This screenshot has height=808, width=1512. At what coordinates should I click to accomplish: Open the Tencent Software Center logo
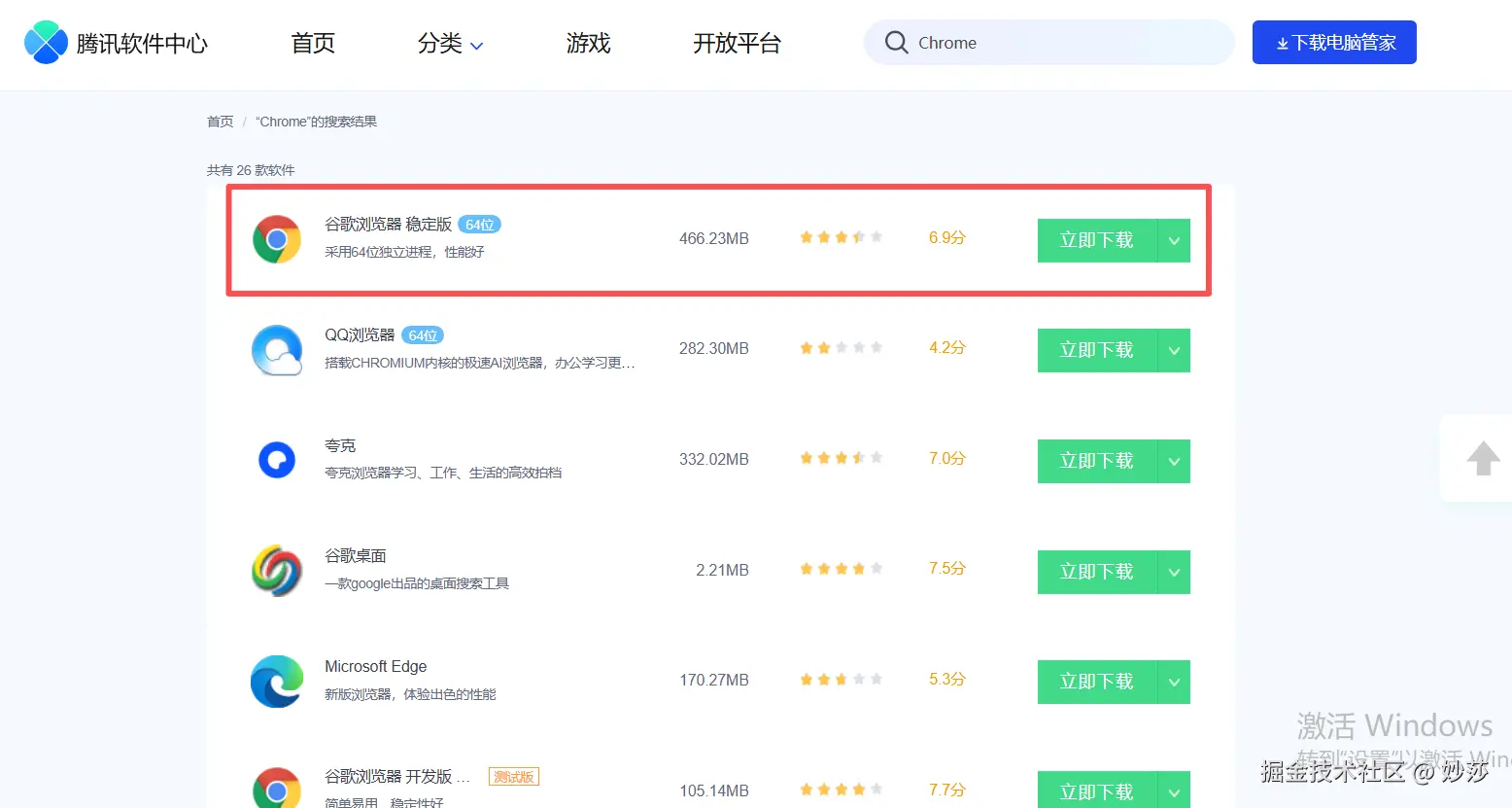pyautogui.click(x=116, y=43)
